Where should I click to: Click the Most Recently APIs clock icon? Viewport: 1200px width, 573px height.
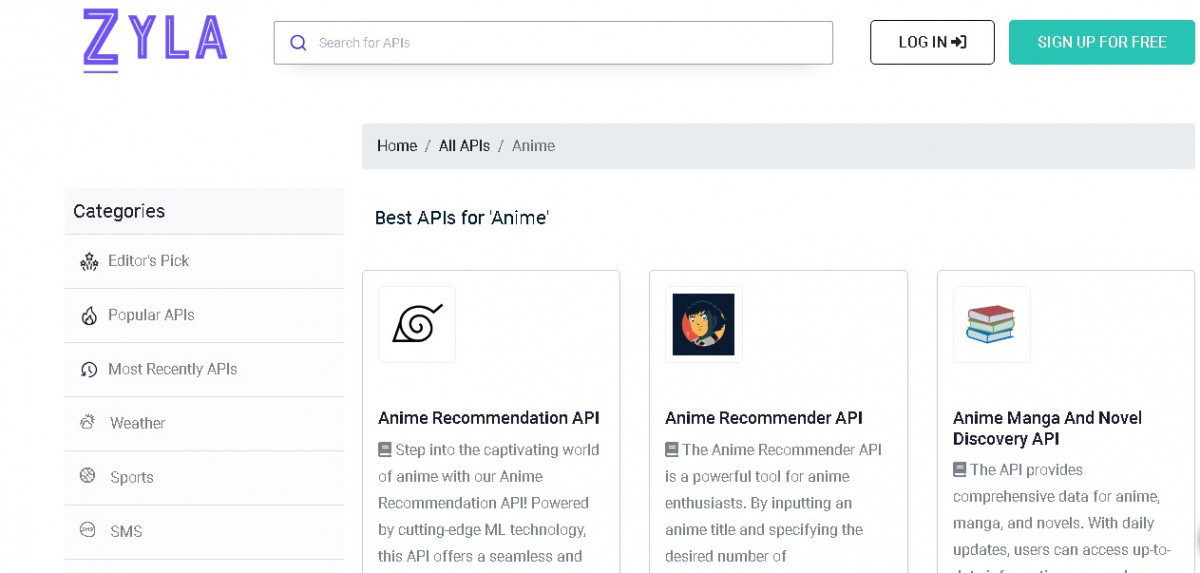tap(89, 370)
